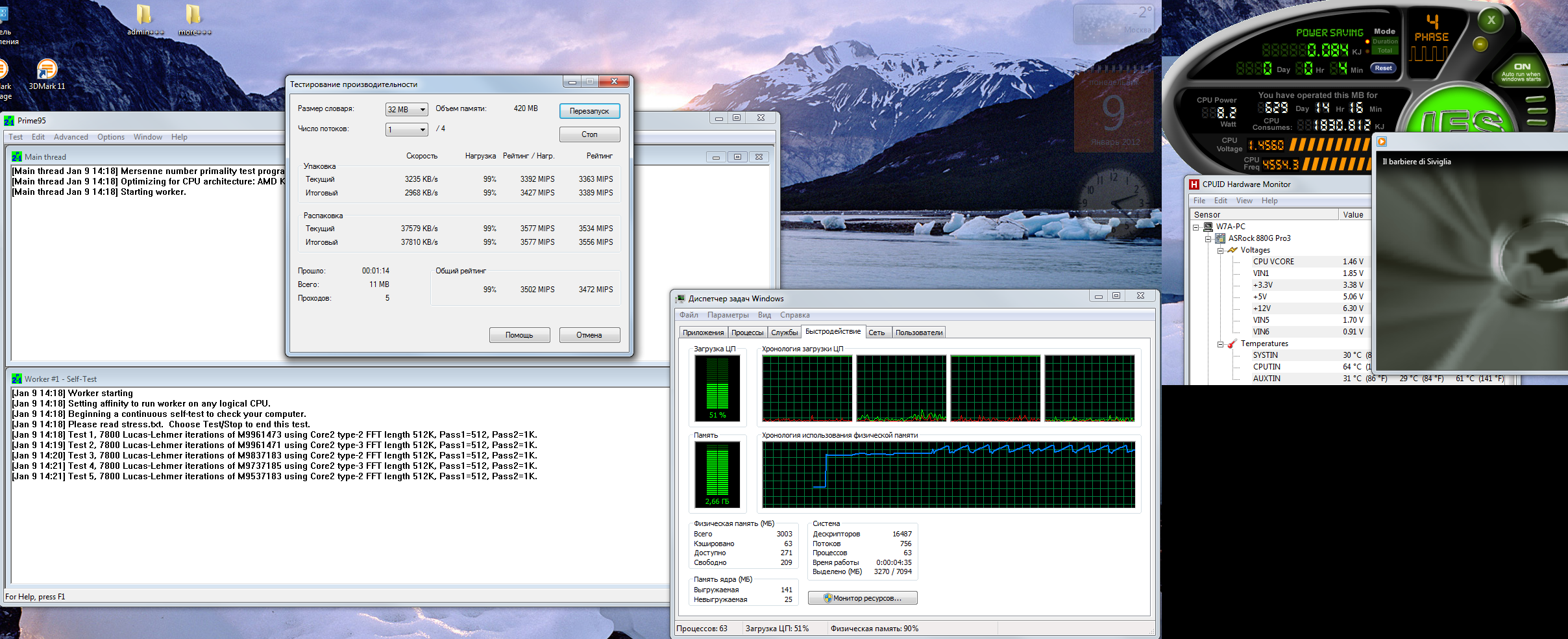
Task: Switch to the Процессы tab
Action: tap(747, 332)
